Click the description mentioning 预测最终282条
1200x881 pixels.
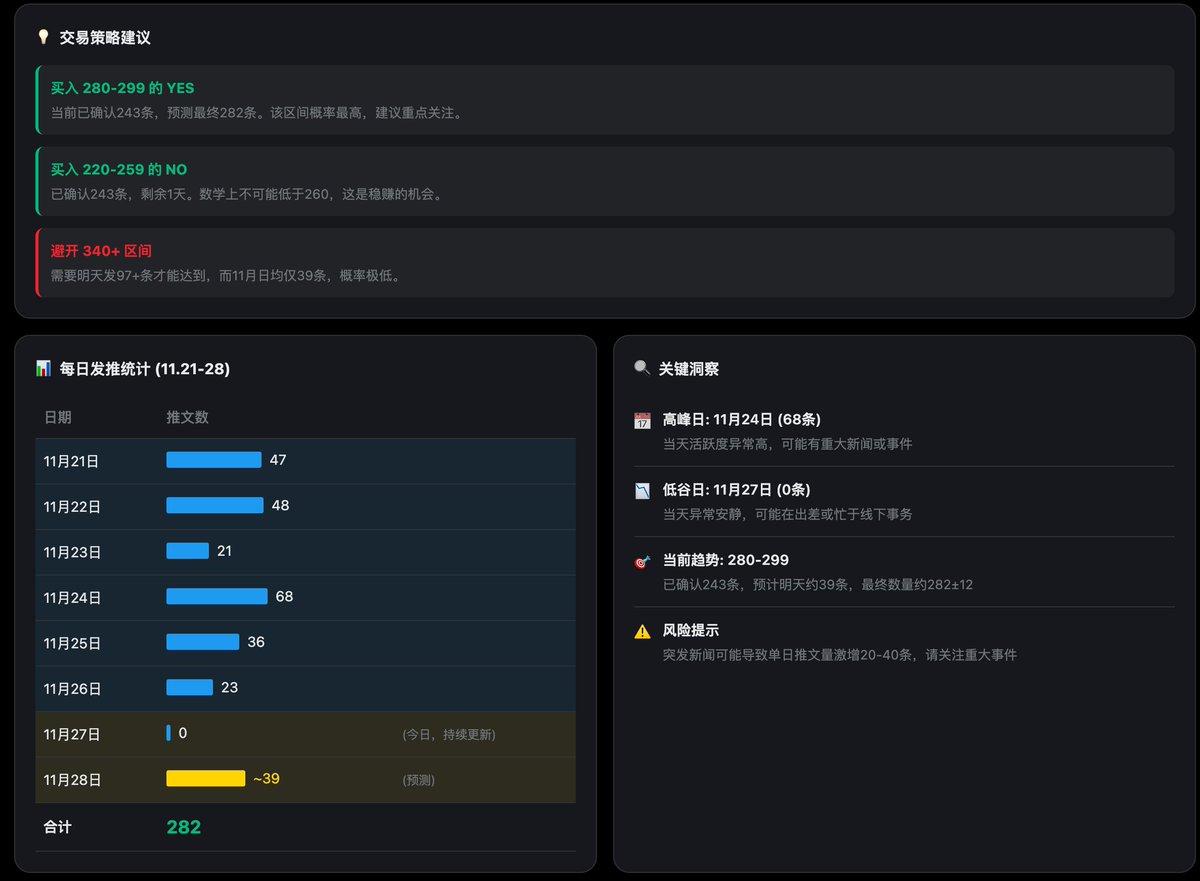(x=258, y=113)
